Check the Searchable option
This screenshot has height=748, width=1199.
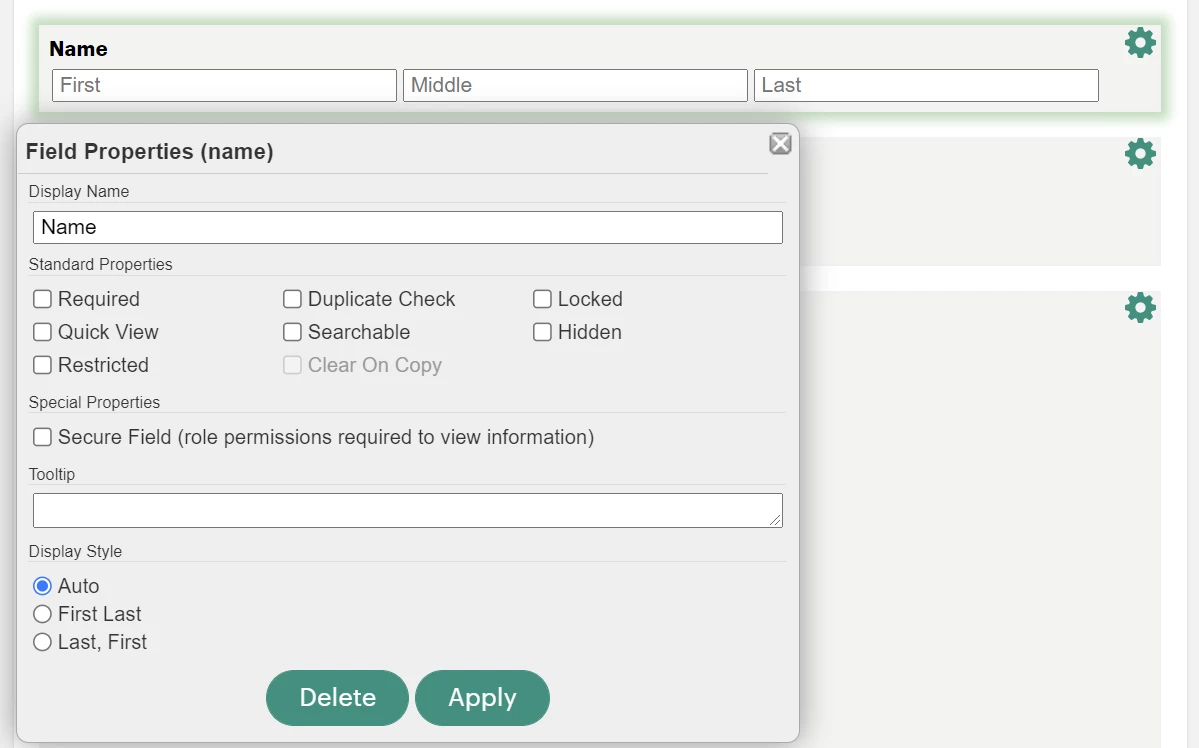pyautogui.click(x=292, y=332)
